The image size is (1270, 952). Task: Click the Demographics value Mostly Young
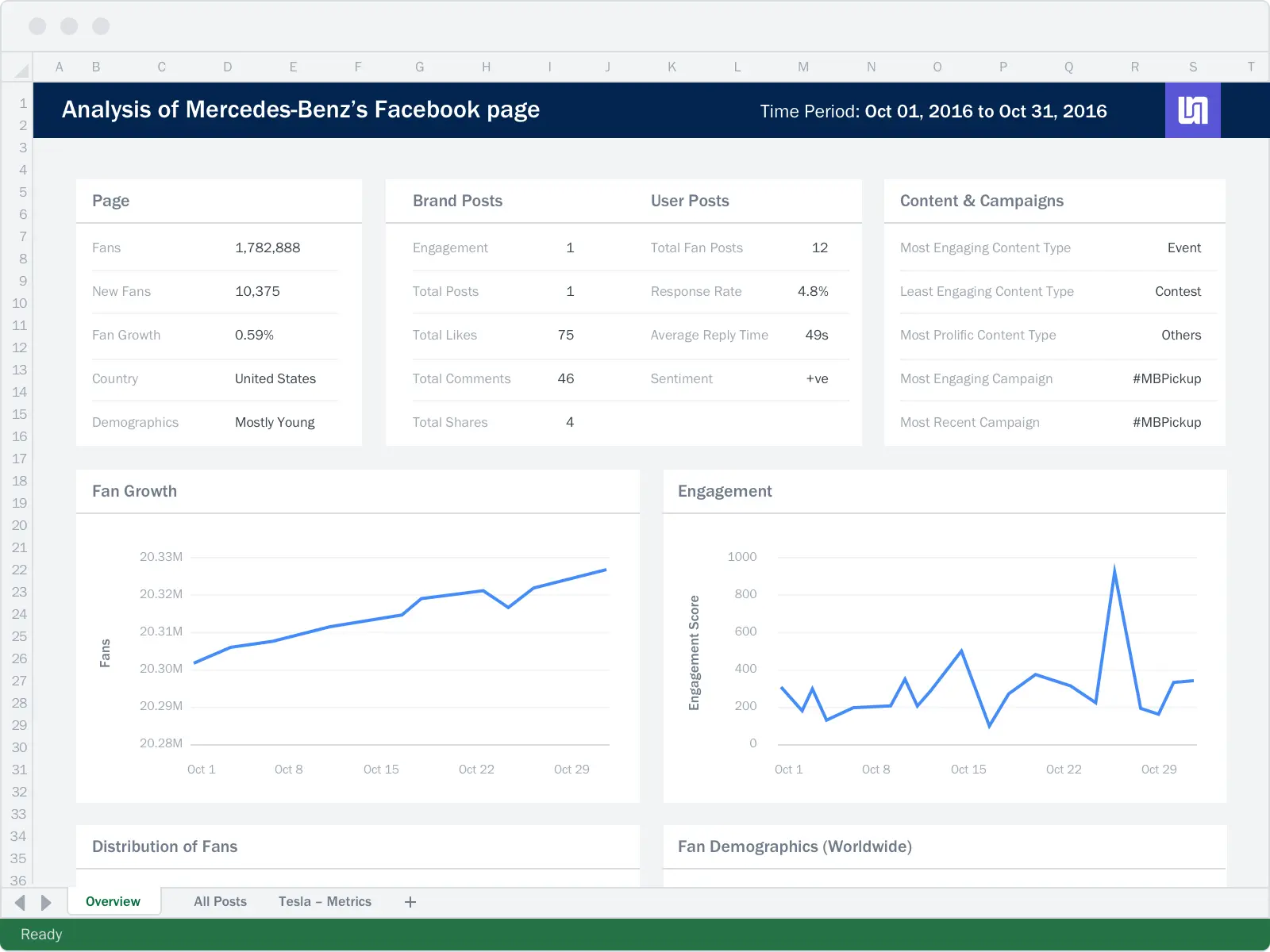[x=275, y=423]
